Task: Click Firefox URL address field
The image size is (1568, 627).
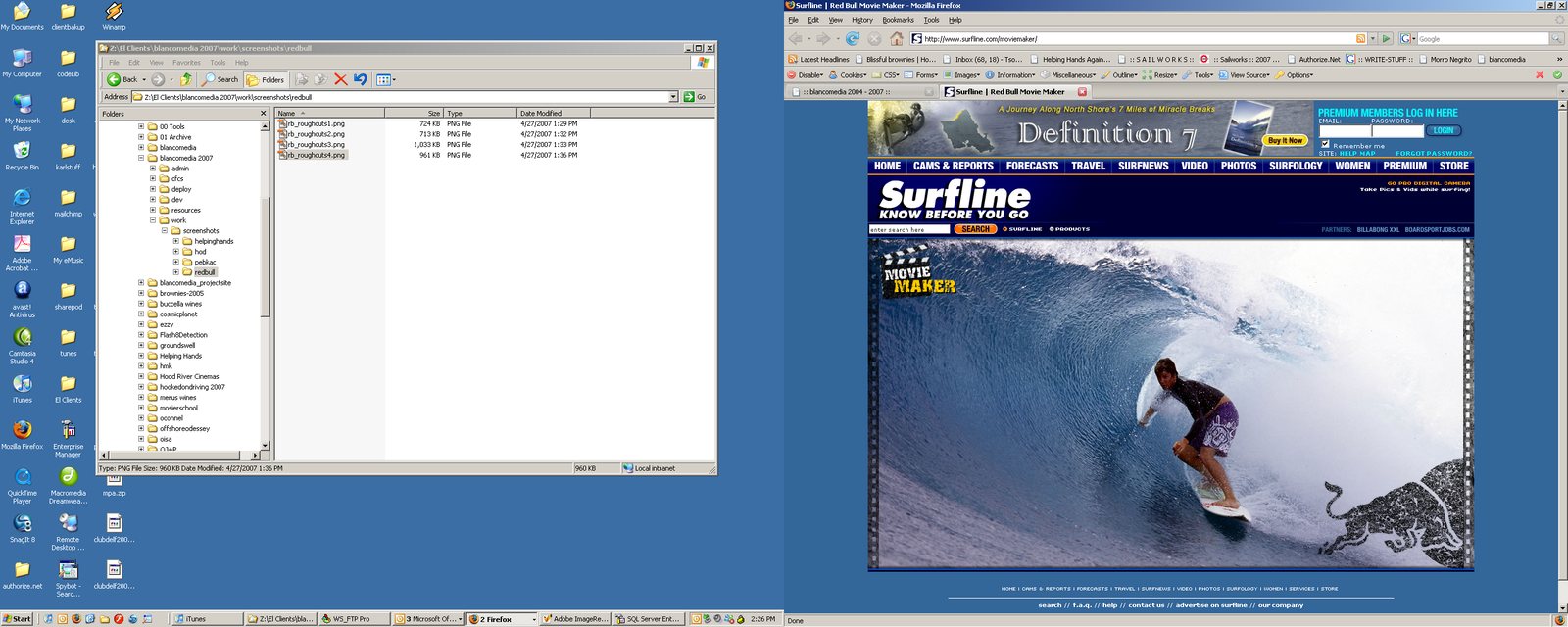Action: tap(1137, 39)
